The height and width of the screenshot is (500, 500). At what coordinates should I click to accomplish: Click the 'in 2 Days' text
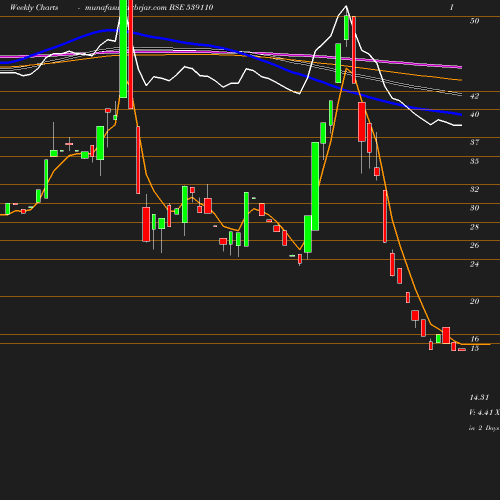pyautogui.click(x=484, y=428)
